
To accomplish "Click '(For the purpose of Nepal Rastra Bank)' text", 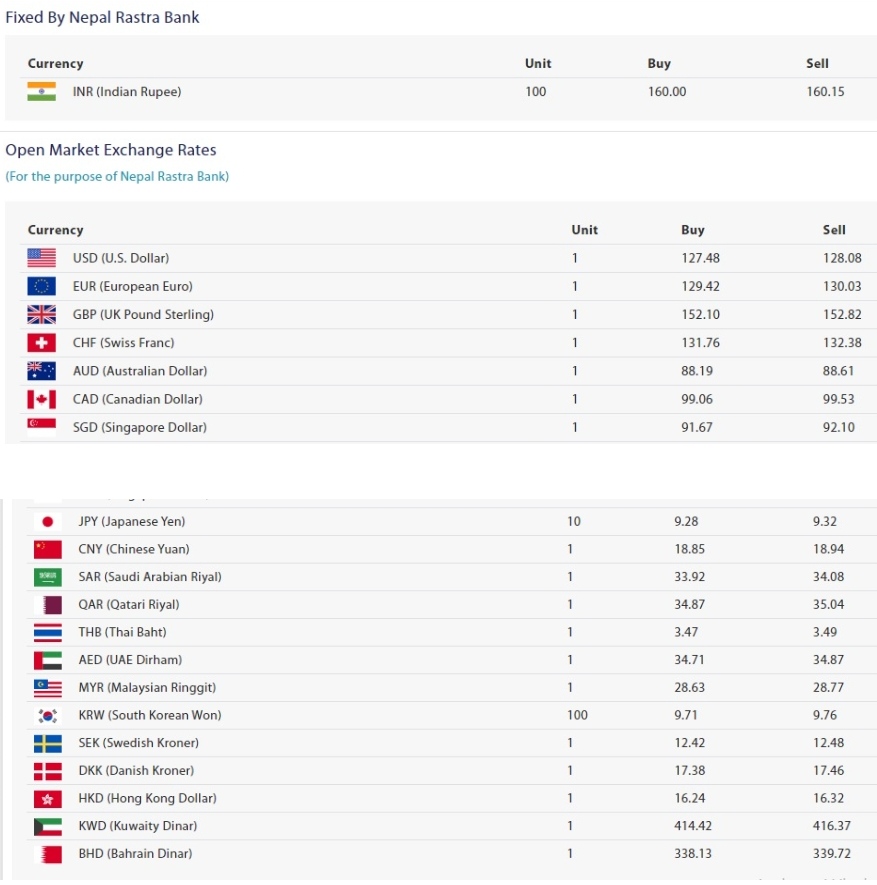I will click(x=117, y=177).
